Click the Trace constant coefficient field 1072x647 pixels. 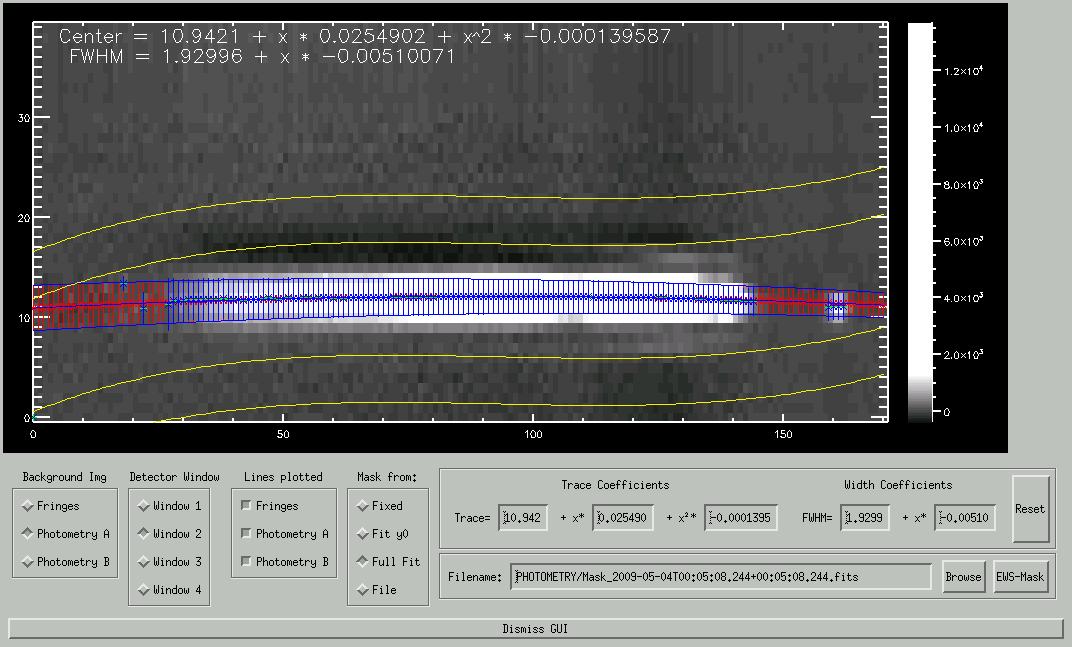(523, 518)
